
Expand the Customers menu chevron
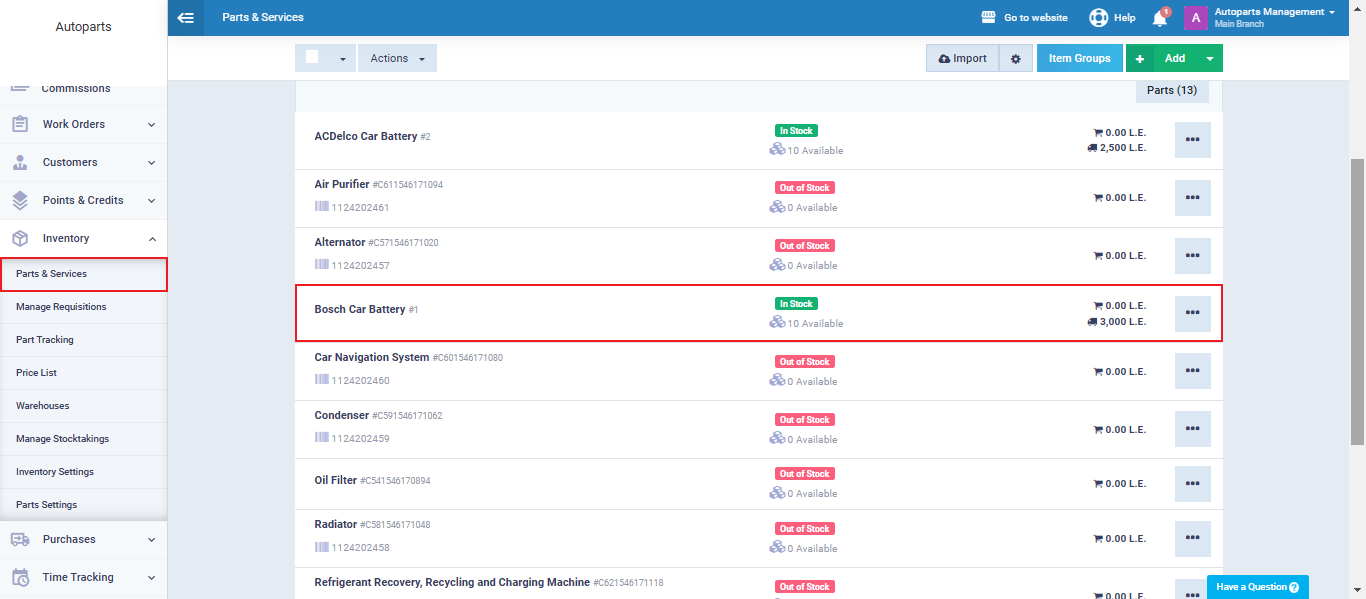151,163
